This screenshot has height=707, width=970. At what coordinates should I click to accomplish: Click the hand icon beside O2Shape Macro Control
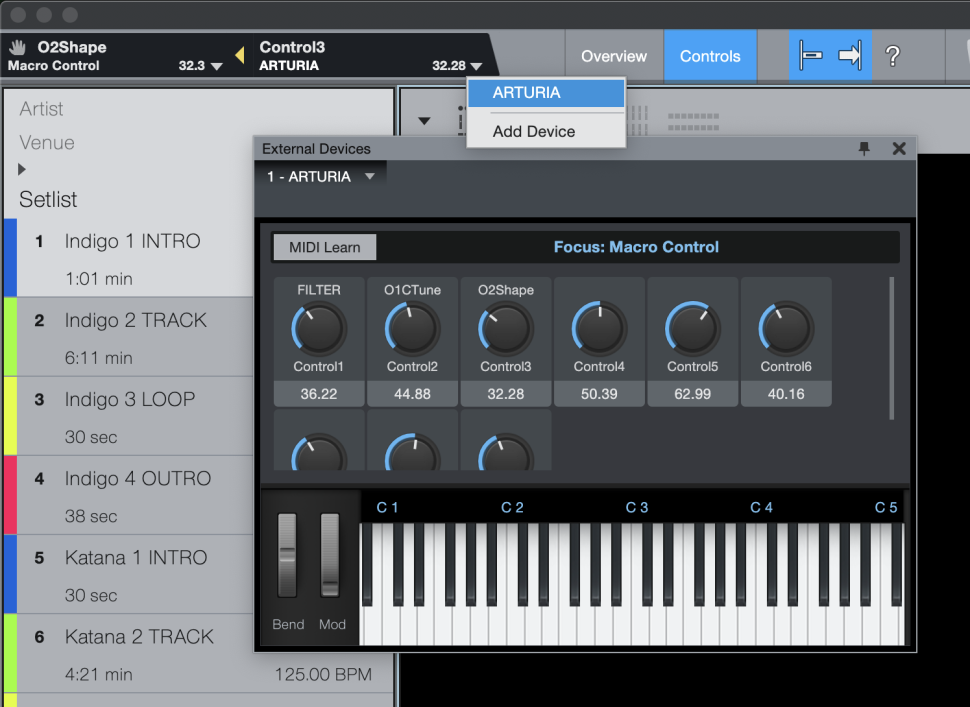[x=17, y=47]
